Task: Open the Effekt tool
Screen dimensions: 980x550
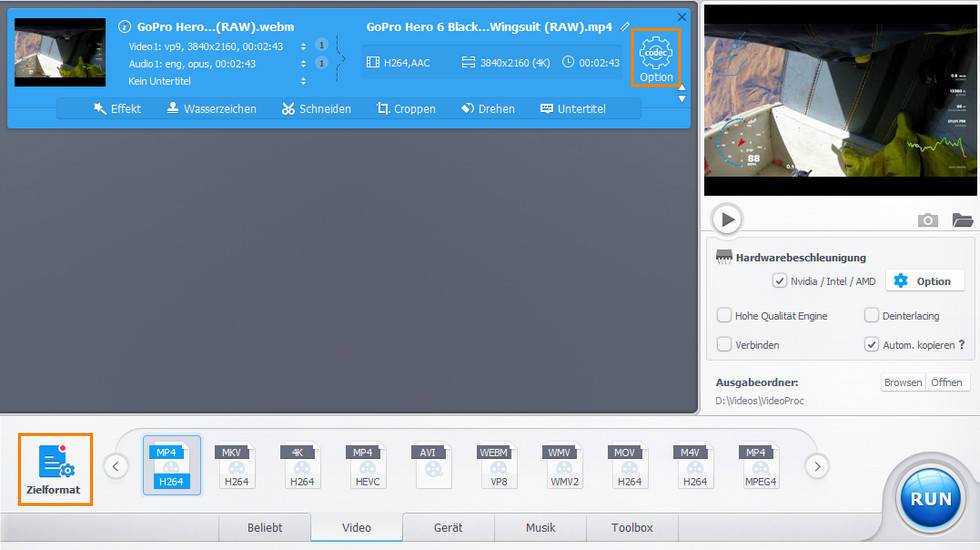Action: point(118,109)
